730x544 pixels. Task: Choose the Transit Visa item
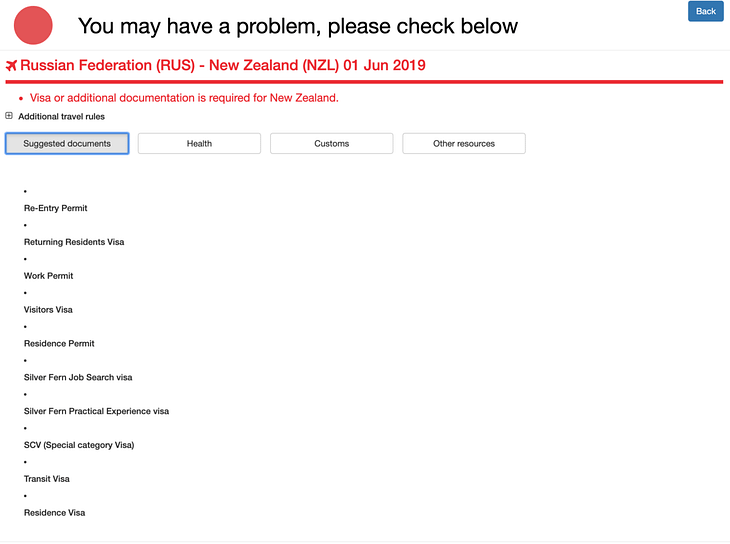(x=47, y=479)
